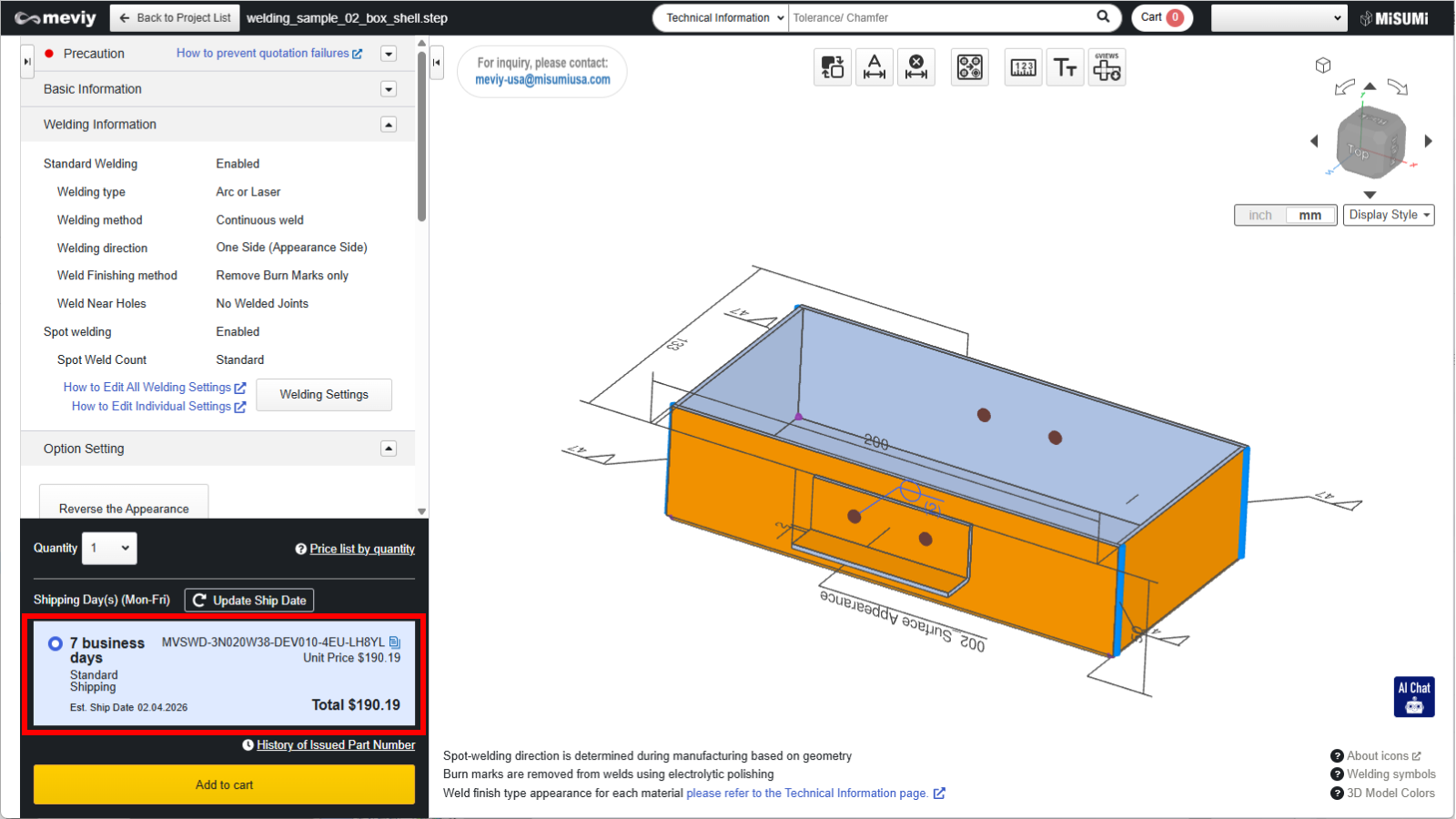
Task: Switch units to inch
Action: click(1260, 216)
